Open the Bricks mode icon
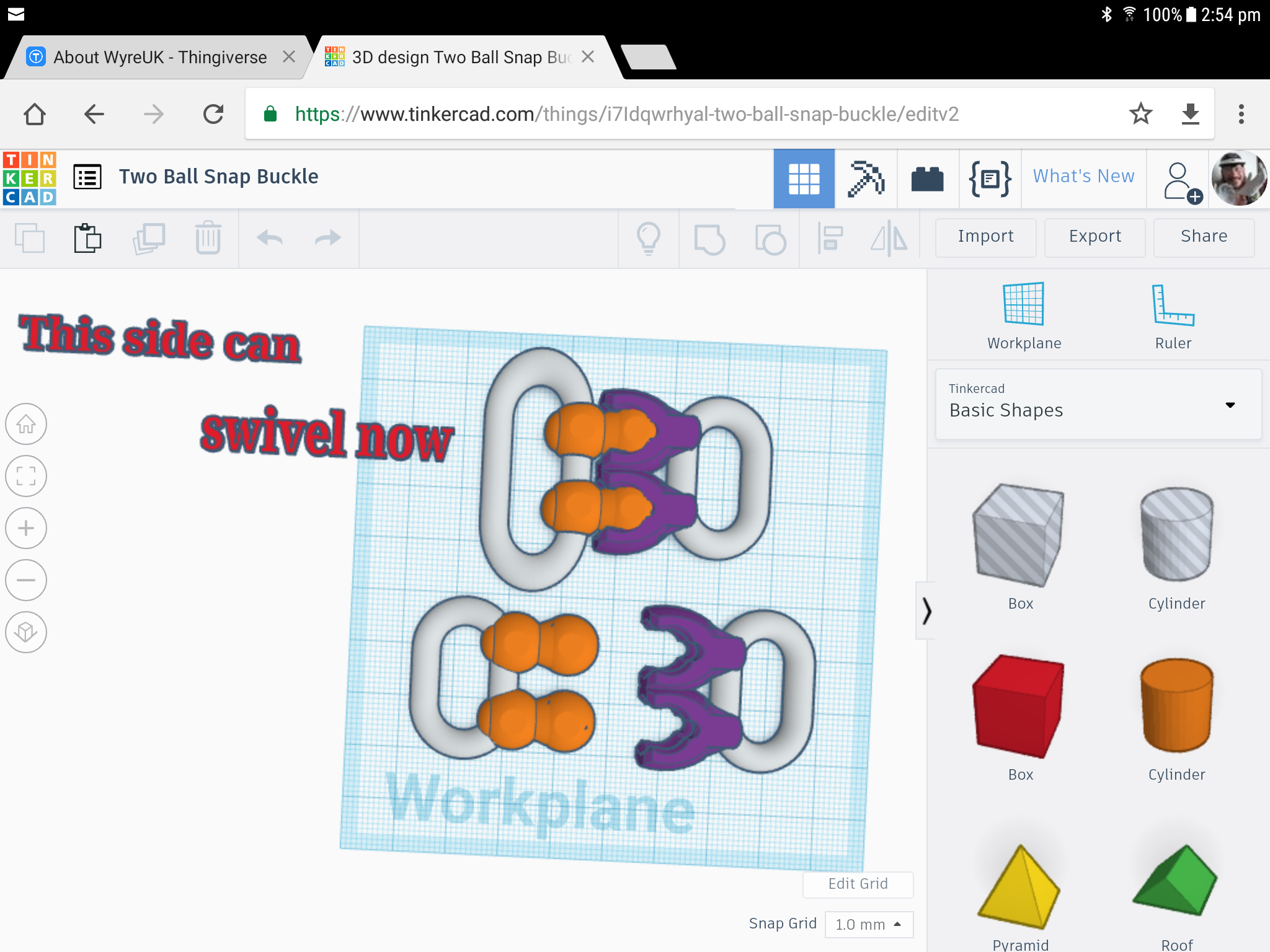The image size is (1270, 952). click(x=928, y=178)
